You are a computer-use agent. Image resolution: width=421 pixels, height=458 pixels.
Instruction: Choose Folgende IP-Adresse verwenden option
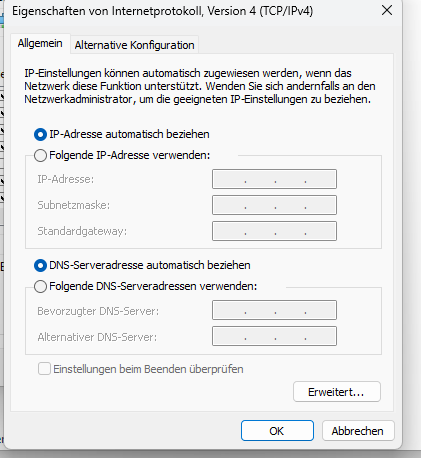pos(40,155)
